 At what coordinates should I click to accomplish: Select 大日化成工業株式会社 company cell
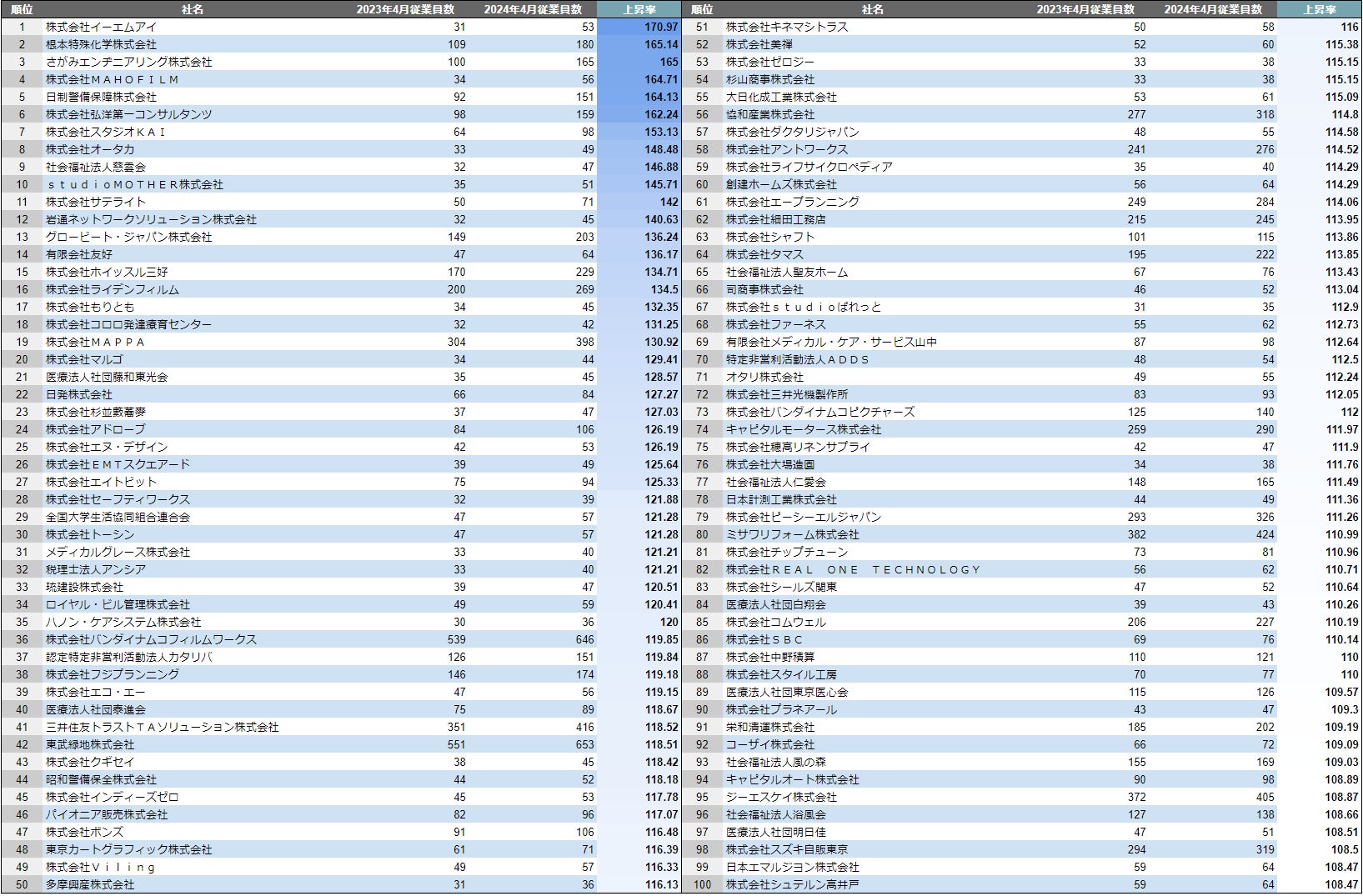pos(781,97)
